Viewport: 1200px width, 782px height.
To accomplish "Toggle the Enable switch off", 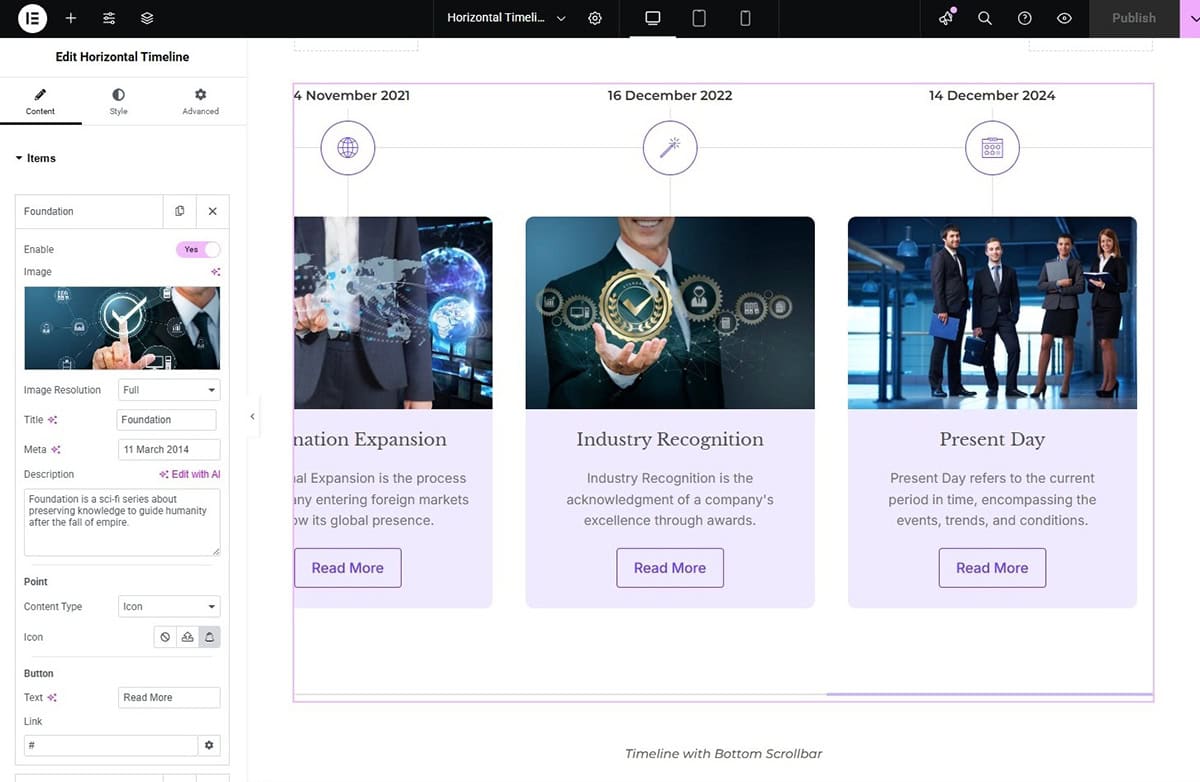I will (198, 249).
